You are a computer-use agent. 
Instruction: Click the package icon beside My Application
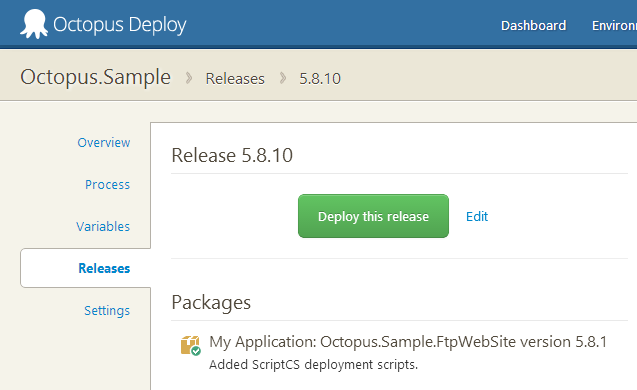pos(190,345)
